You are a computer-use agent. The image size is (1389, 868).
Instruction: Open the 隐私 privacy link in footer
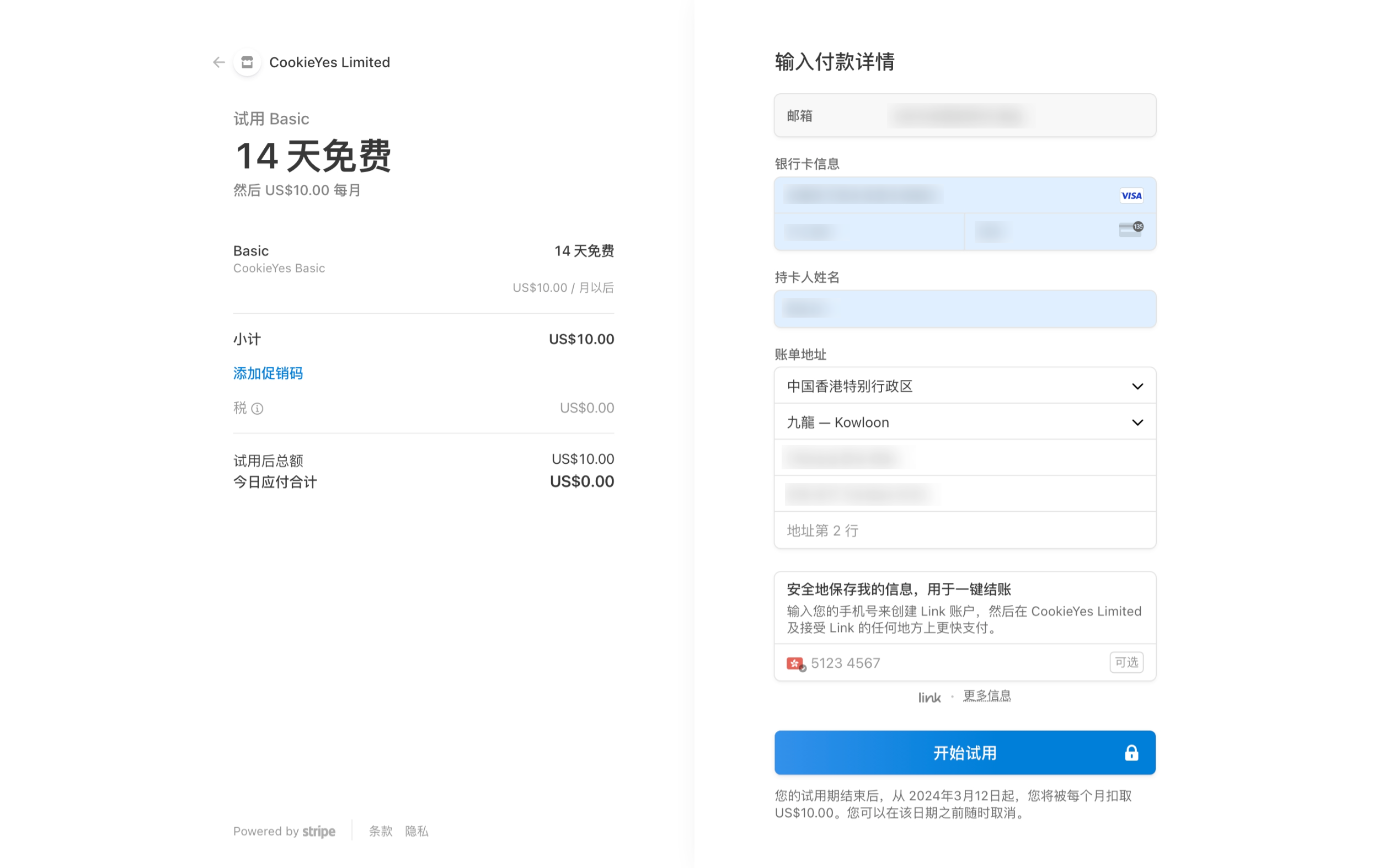point(416,831)
